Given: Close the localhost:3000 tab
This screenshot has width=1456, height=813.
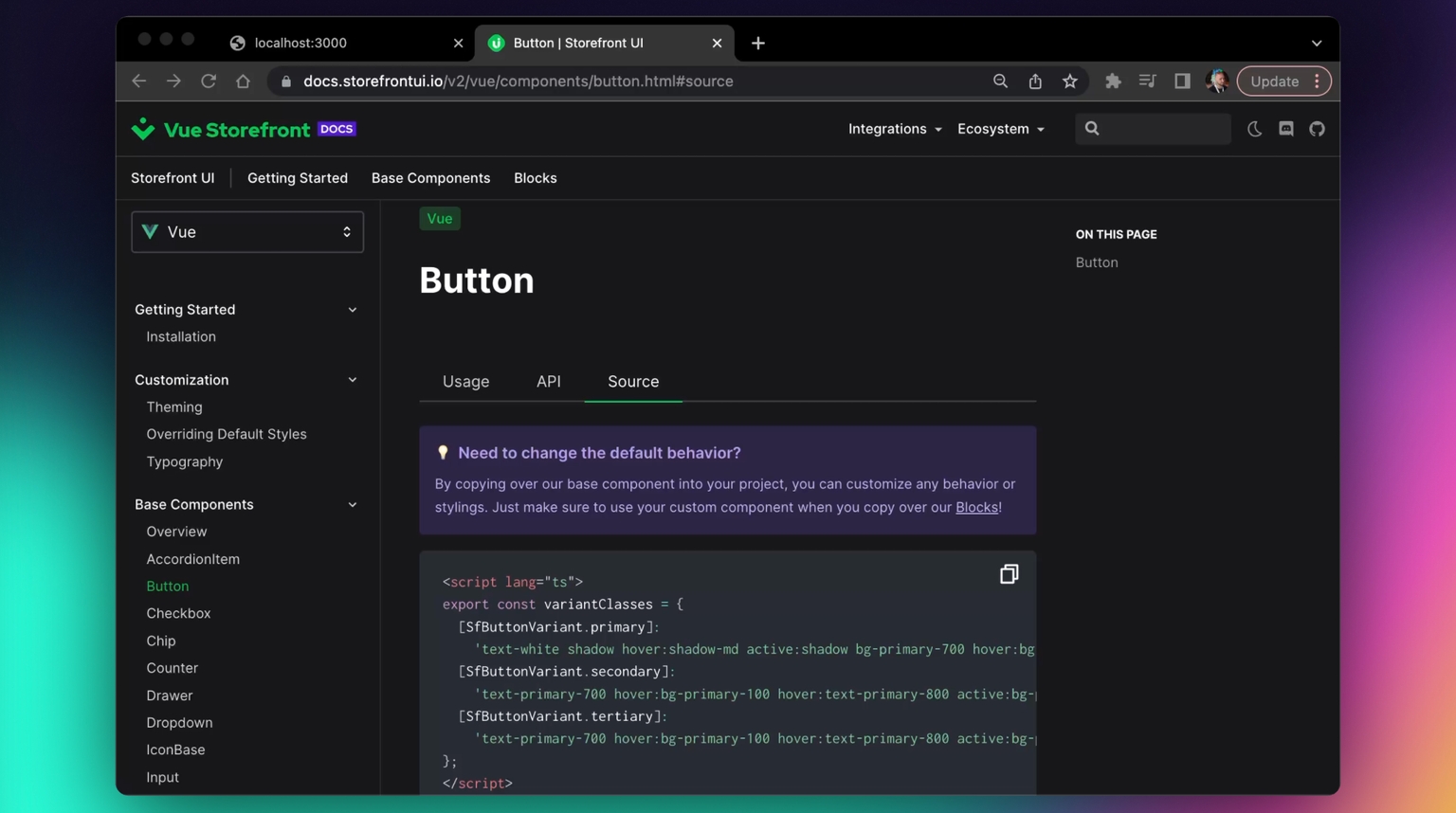Looking at the screenshot, I should 459,43.
